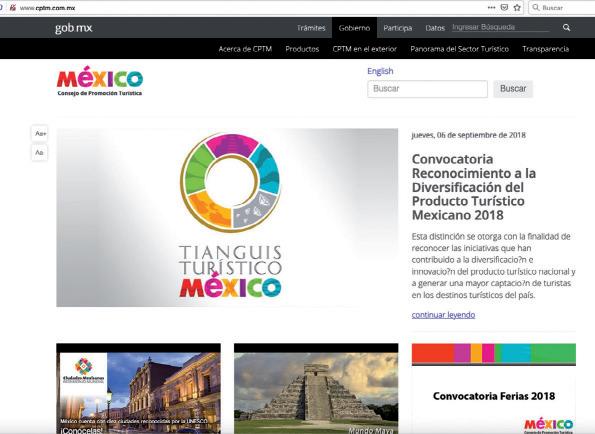Open CPTM en el exterior menu
The image size is (595, 434).
(365, 49)
